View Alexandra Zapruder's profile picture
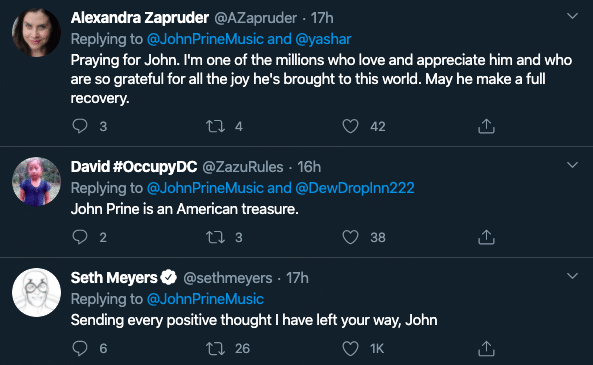The height and width of the screenshot is (365, 593). pos(36,33)
